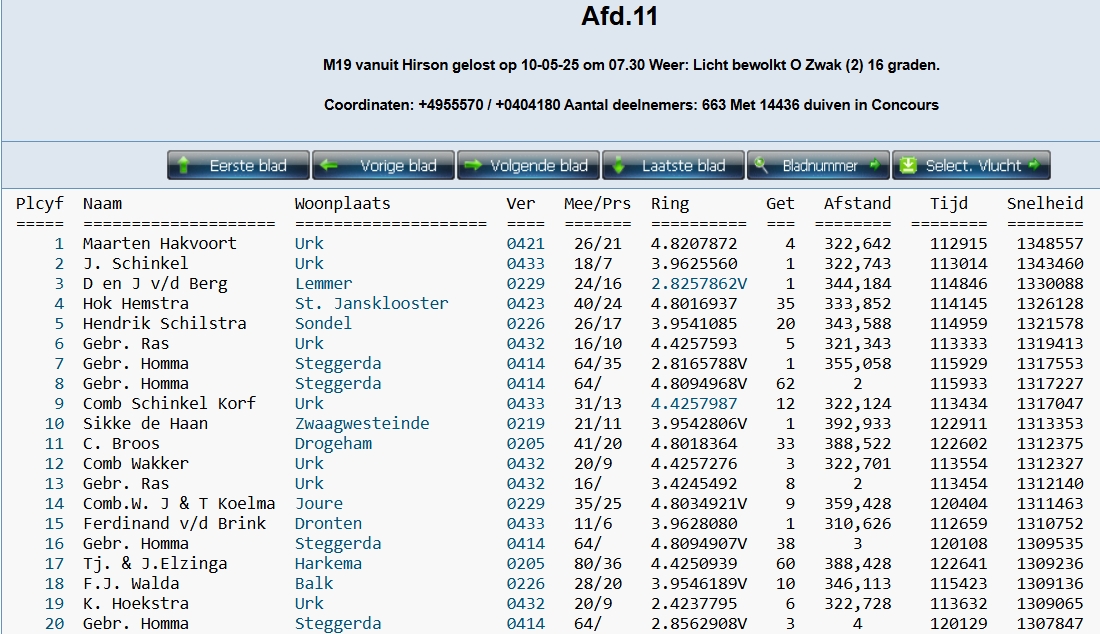Click ring link 4.4257987 of Comb Schinkel Korf
1100x634 pixels.
pyautogui.click(x=693, y=403)
